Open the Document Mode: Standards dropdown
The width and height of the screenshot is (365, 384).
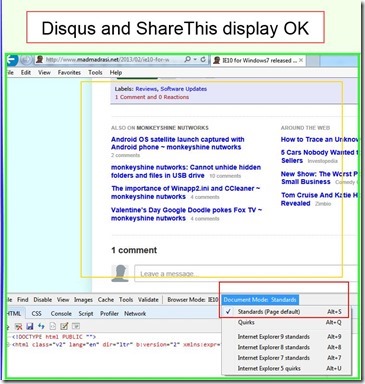[x=260, y=300]
